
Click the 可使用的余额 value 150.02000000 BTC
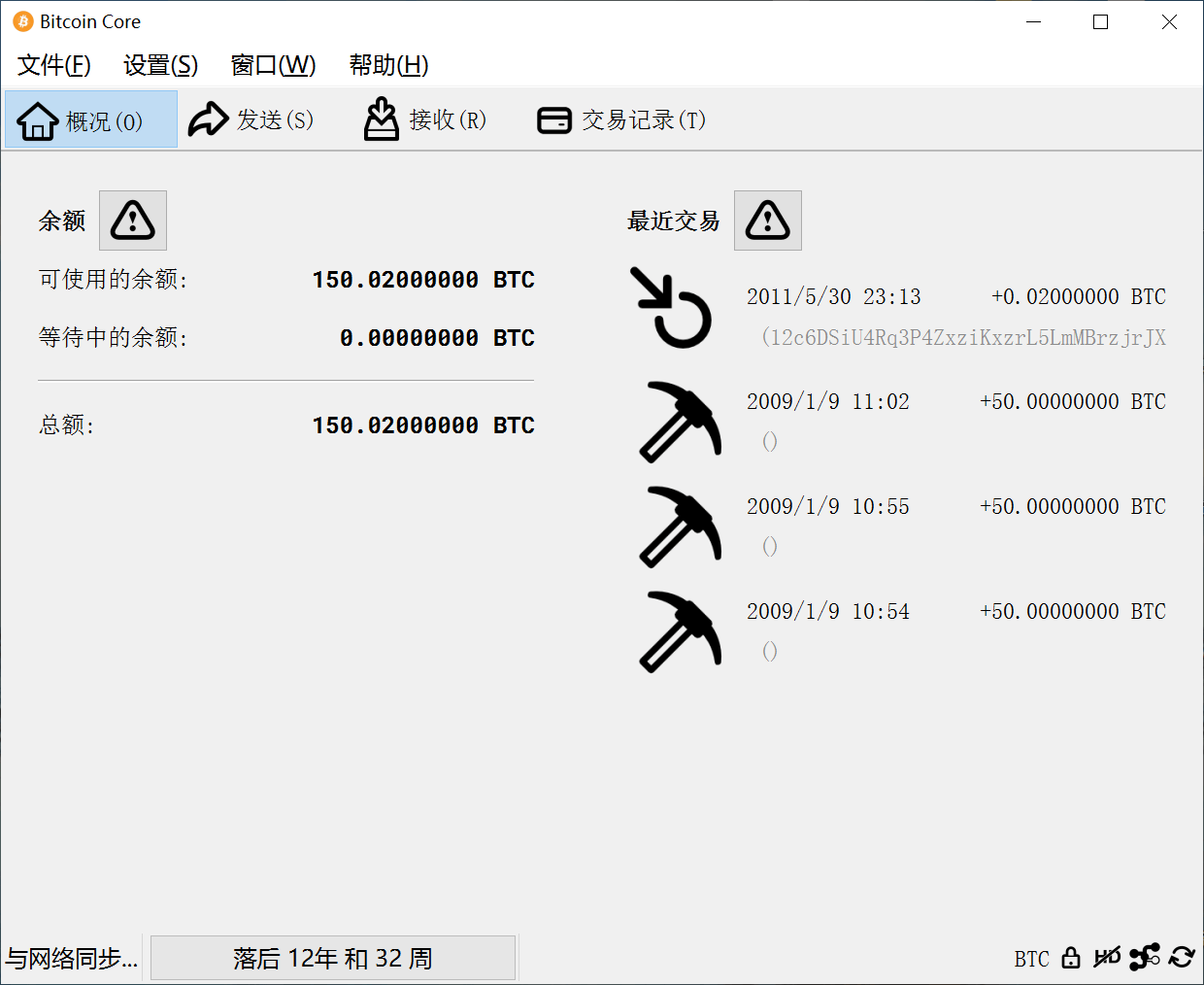click(x=423, y=280)
